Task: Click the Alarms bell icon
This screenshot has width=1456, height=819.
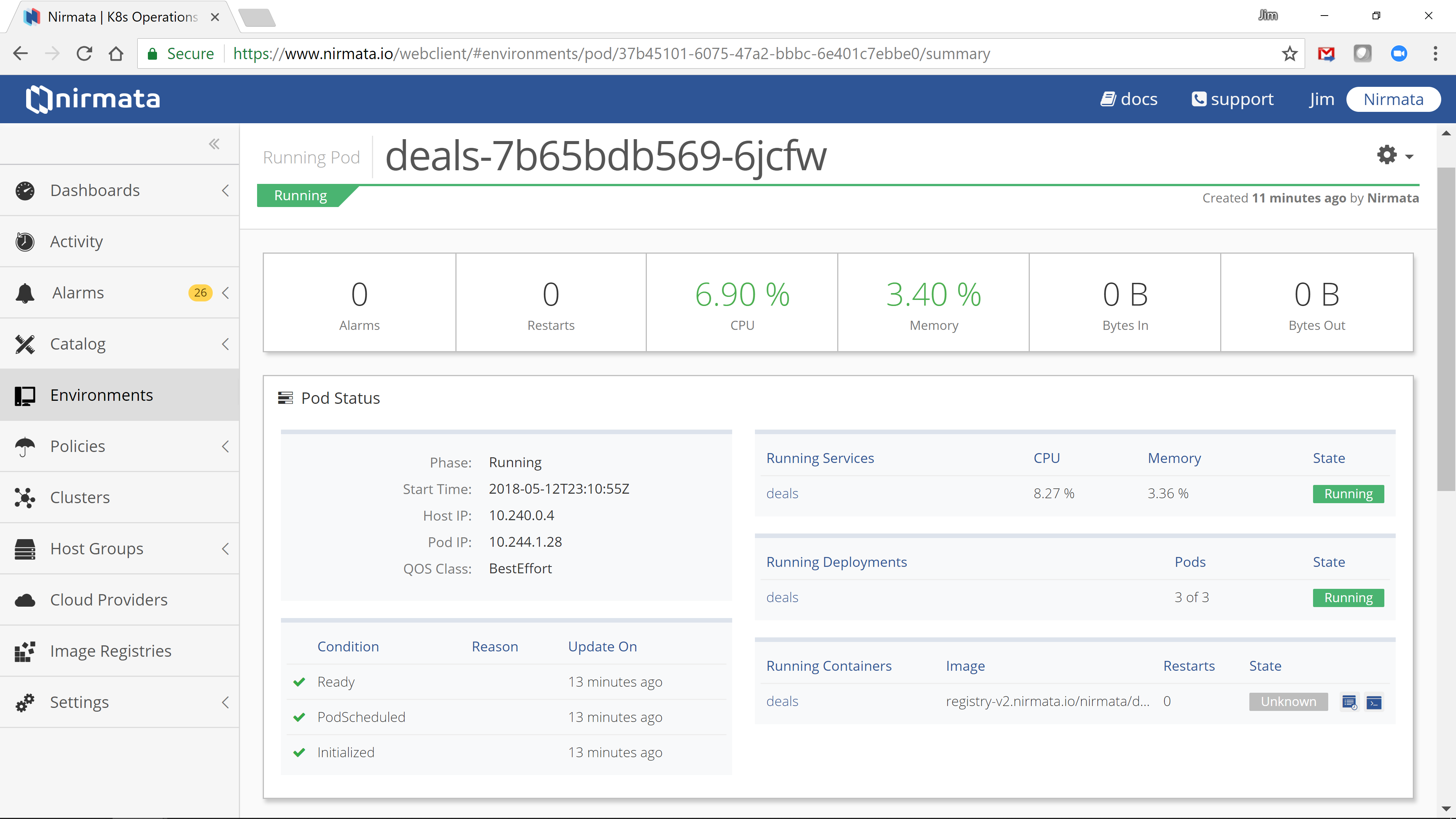Action: coord(25,293)
